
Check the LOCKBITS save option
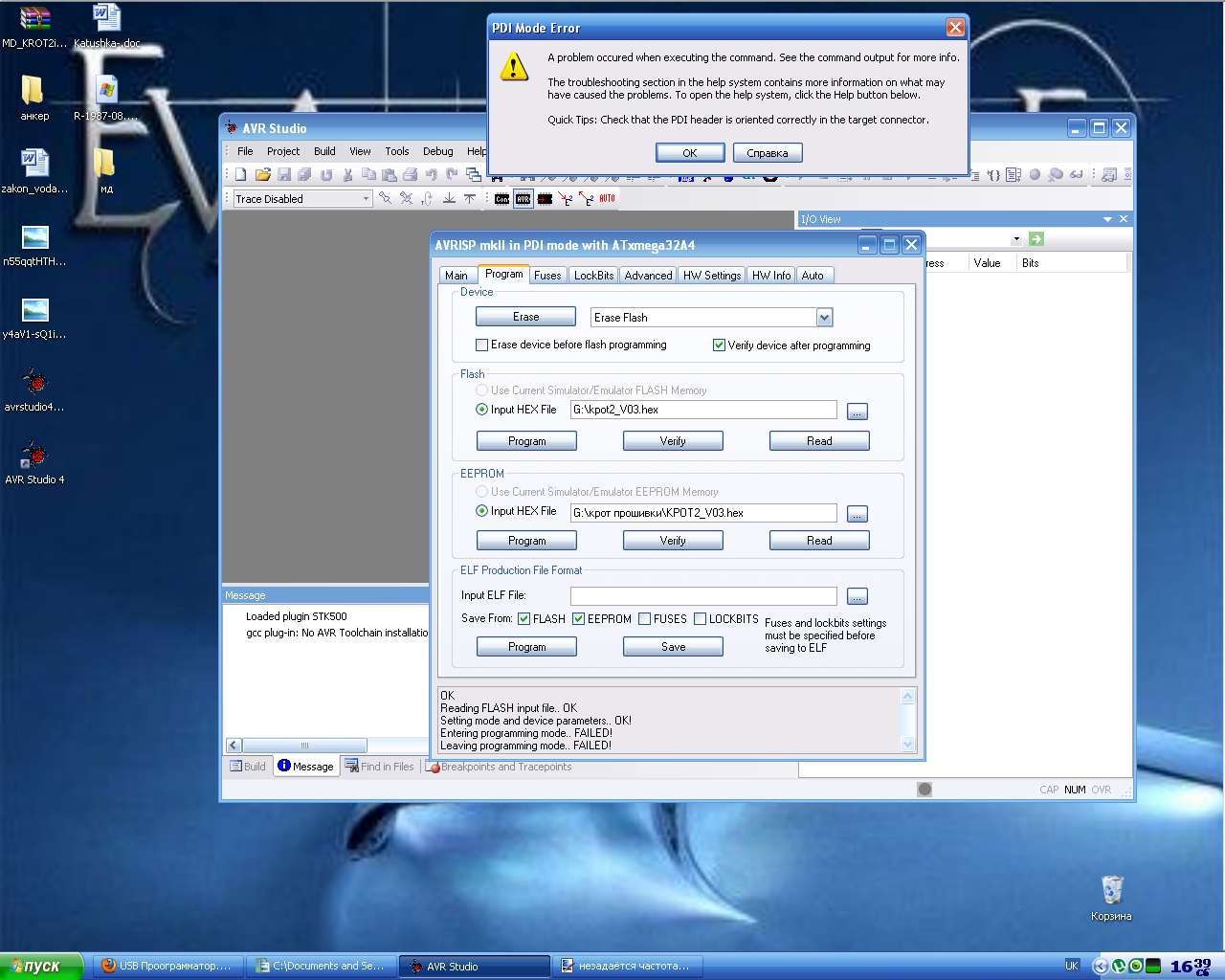[700, 619]
